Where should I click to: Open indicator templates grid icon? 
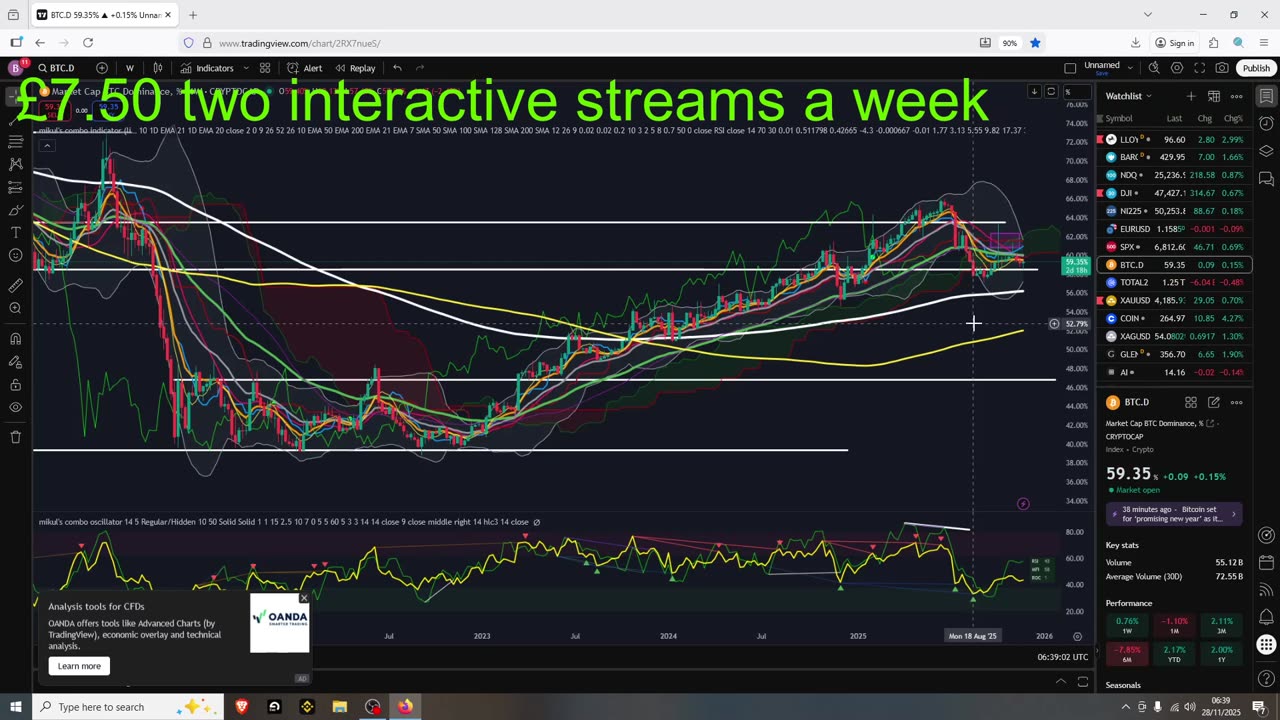(265, 68)
